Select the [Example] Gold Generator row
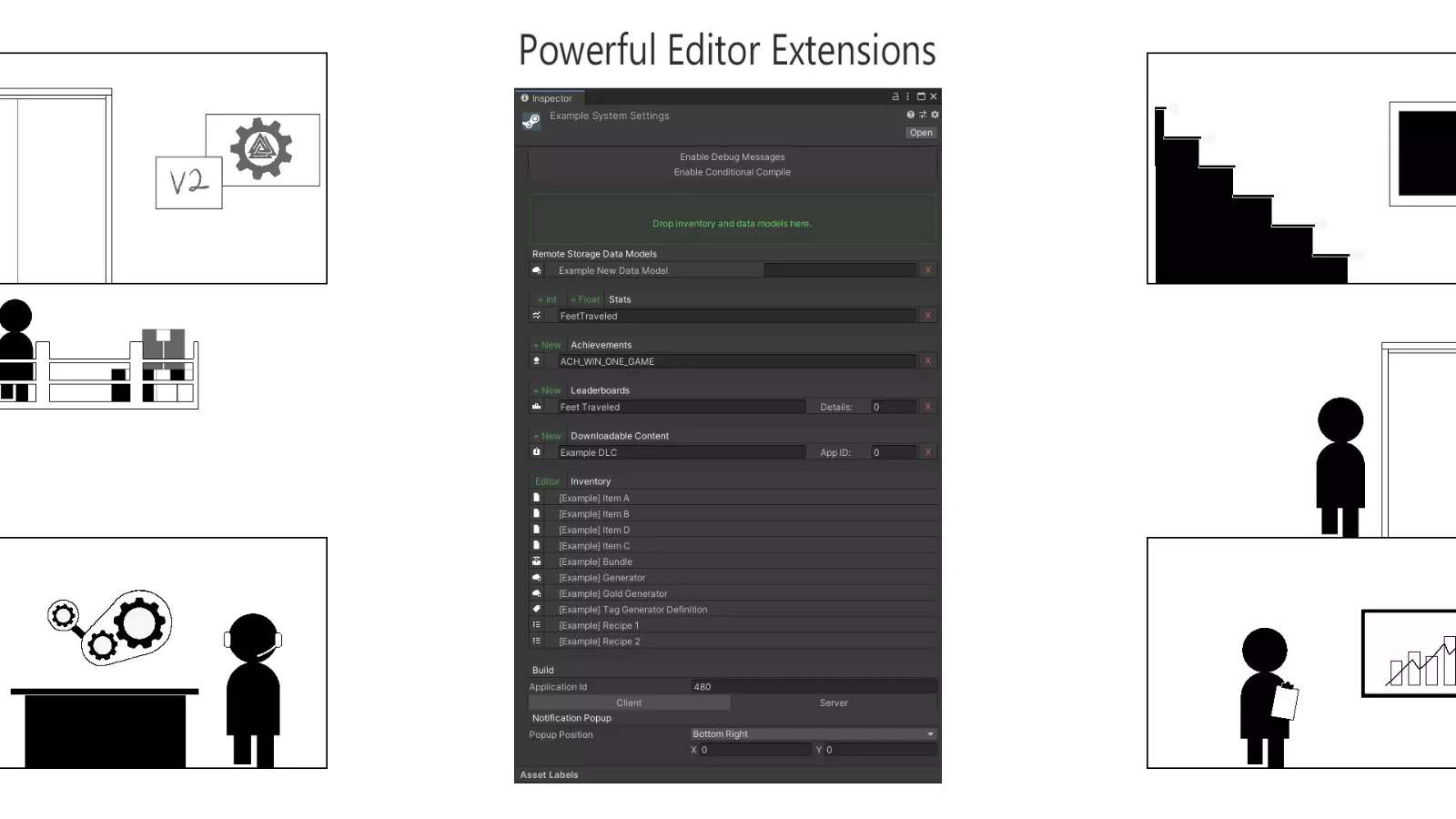The image size is (1456, 819). (733, 593)
